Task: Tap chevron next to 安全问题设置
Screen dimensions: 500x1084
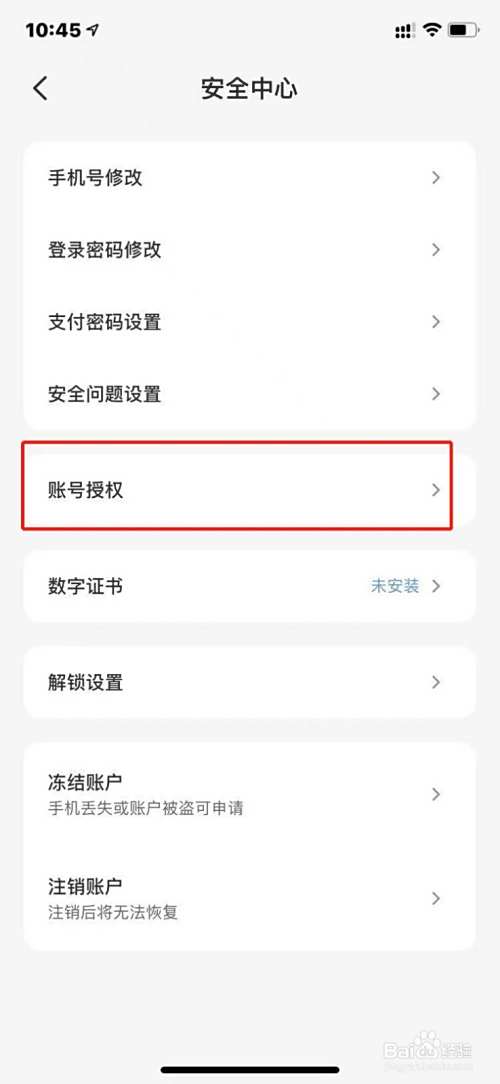Action: click(x=436, y=394)
